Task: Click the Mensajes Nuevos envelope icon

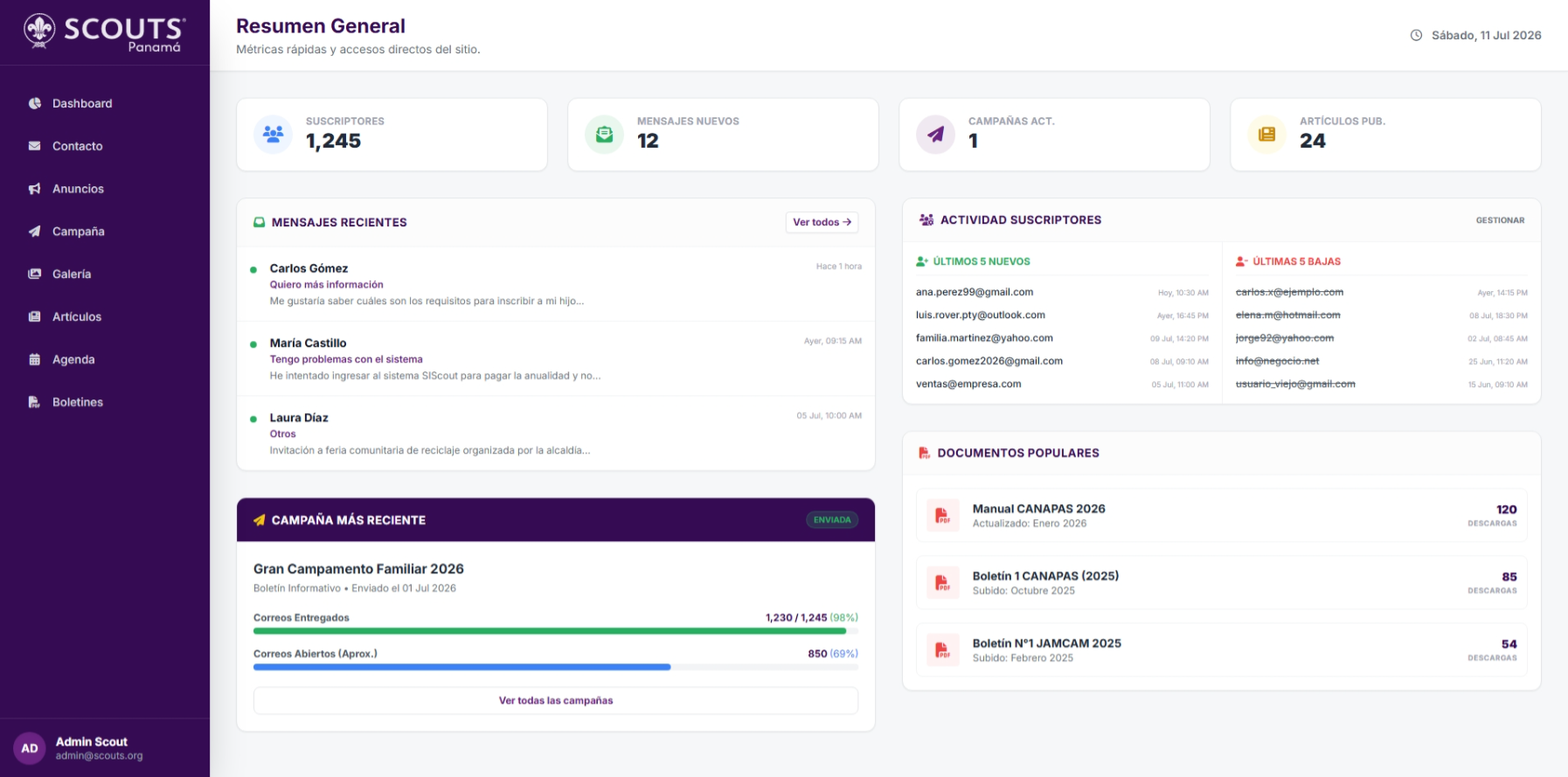Action: tap(604, 135)
